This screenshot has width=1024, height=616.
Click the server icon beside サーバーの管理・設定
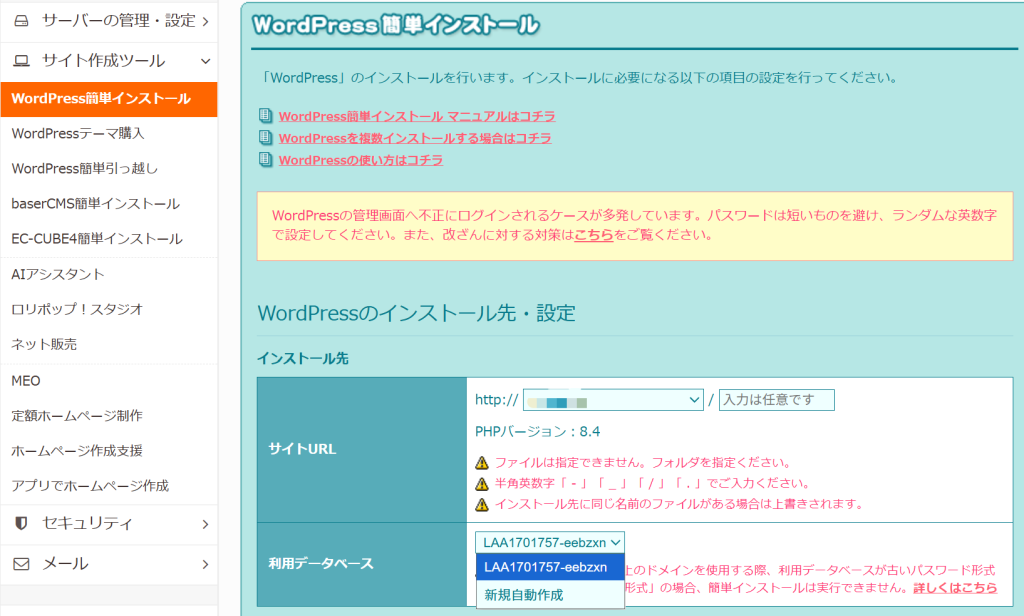21,20
